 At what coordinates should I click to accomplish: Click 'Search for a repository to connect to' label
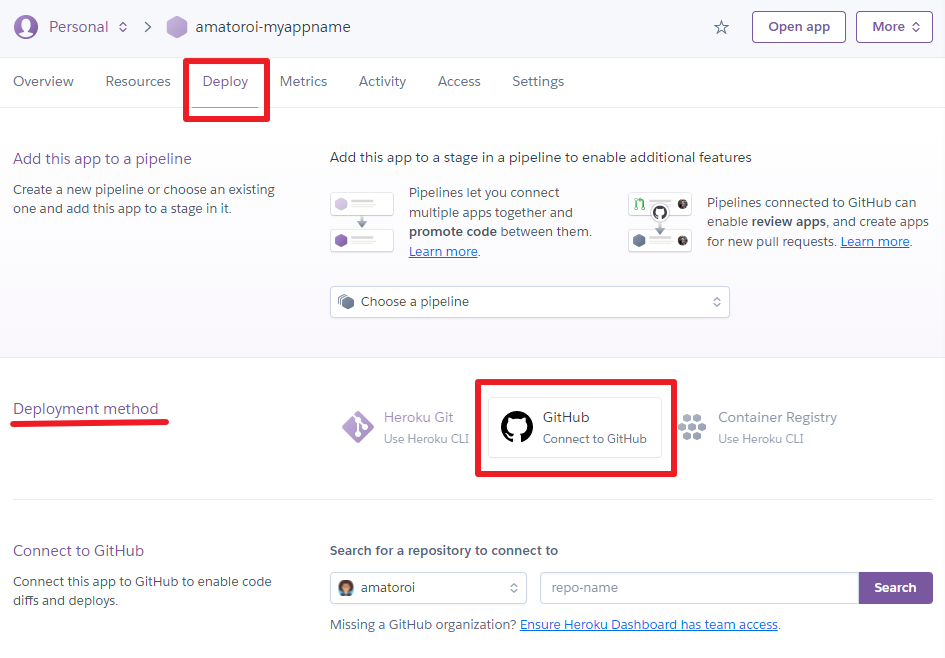(444, 551)
